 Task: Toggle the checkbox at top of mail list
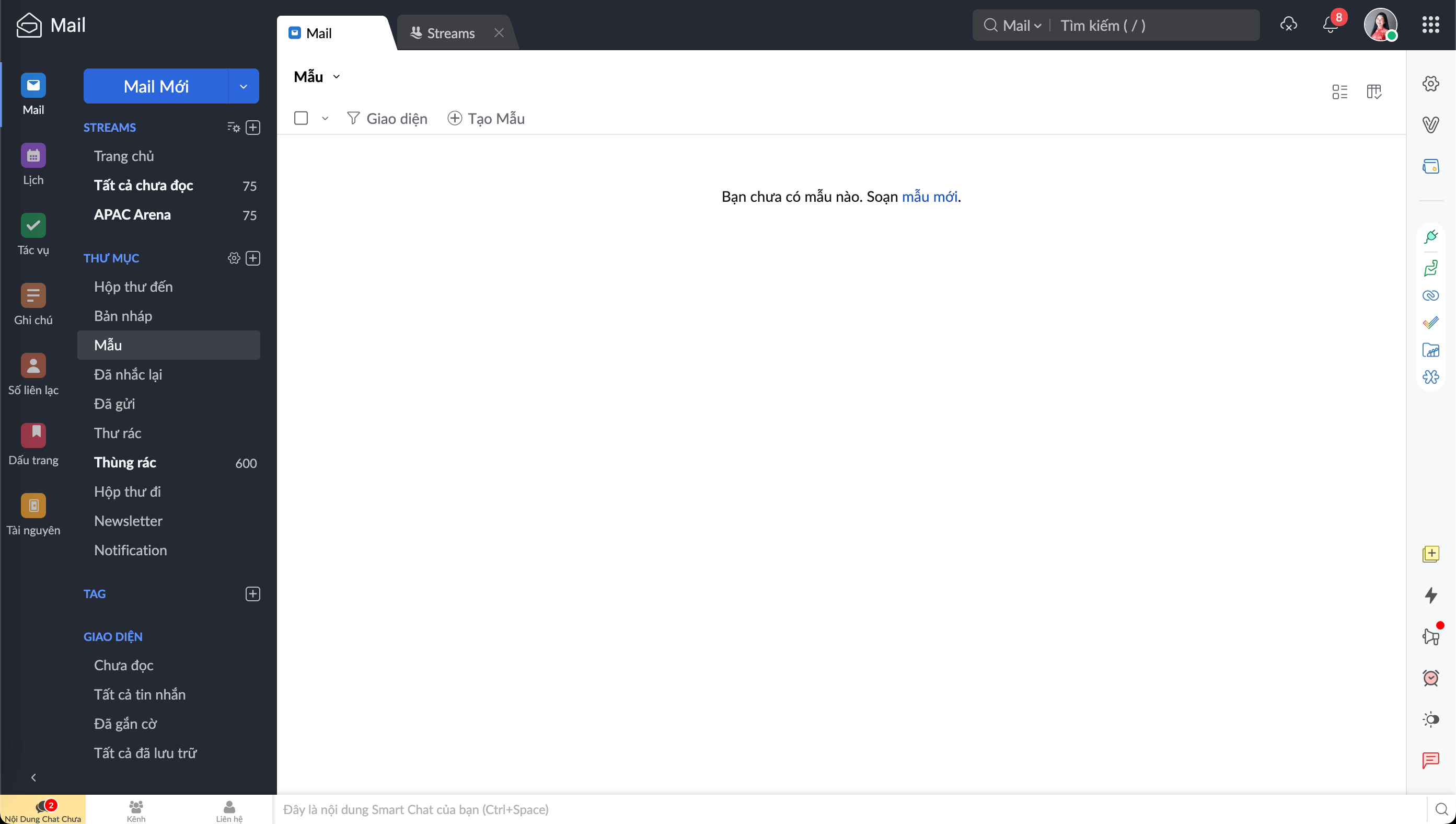click(301, 118)
